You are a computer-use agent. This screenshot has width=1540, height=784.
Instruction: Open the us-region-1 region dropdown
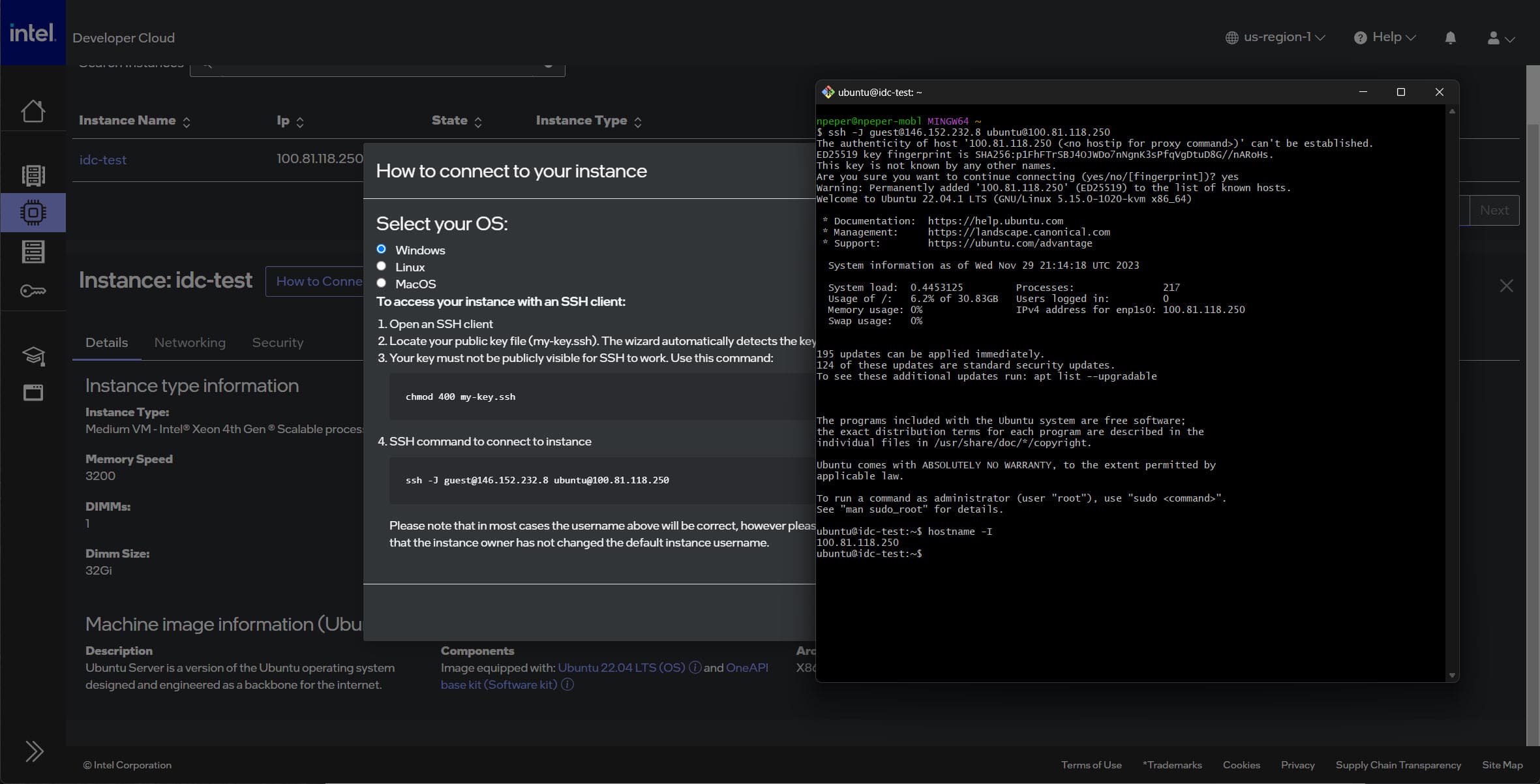click(x=1275, y=37)
